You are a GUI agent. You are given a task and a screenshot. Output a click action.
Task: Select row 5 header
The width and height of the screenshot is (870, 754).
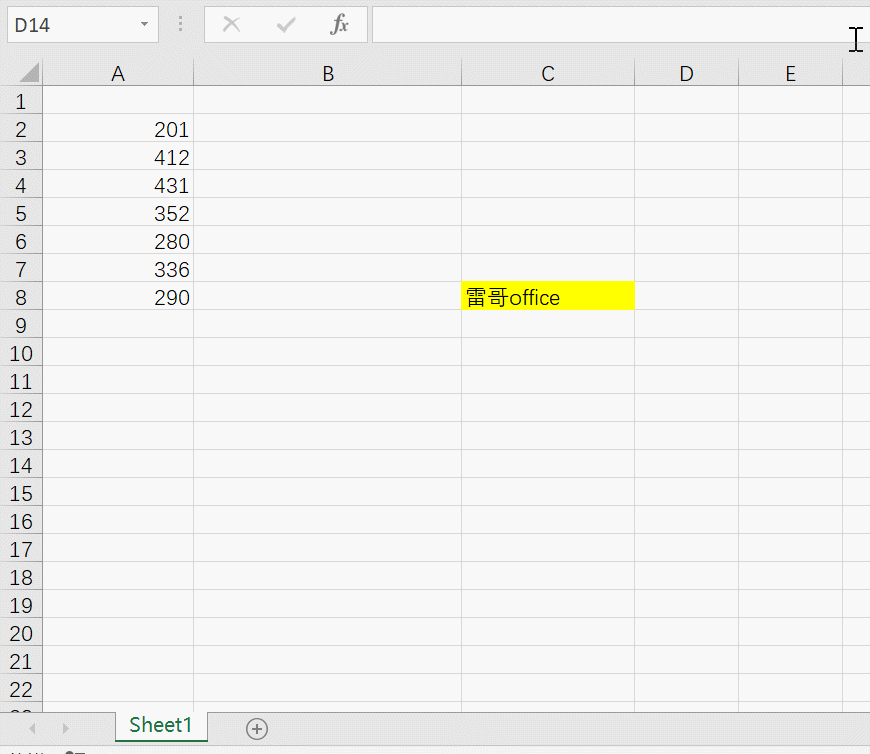21,212
